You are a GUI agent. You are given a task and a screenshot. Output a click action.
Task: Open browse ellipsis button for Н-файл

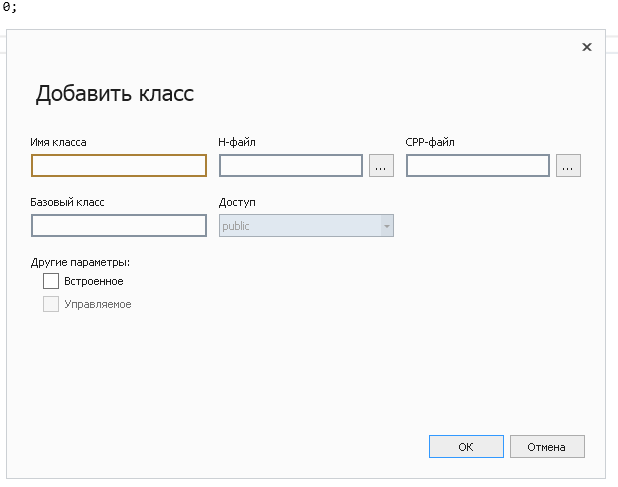381,165
